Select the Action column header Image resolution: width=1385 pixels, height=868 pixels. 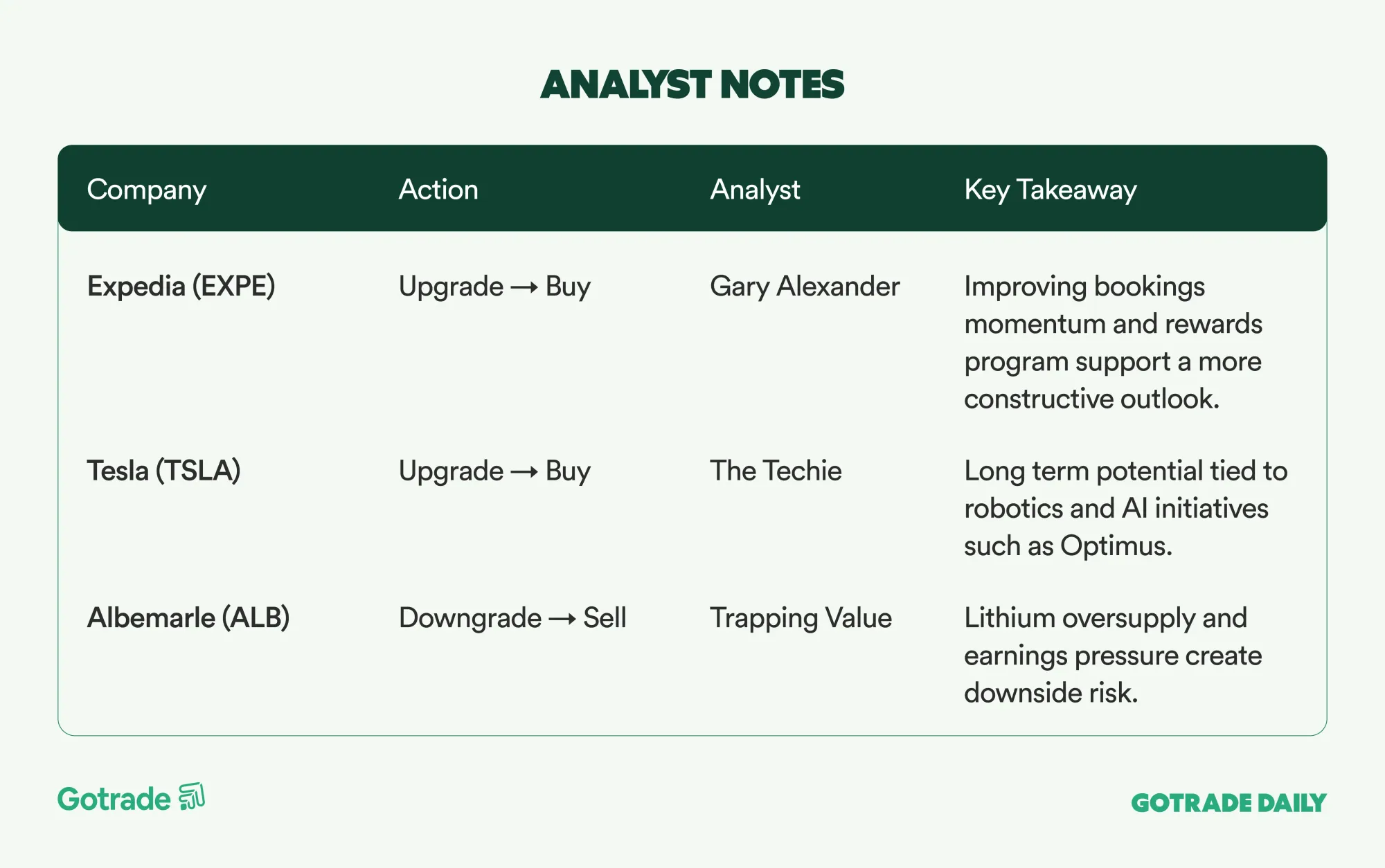pyautogui.click(x=438, y=190)
